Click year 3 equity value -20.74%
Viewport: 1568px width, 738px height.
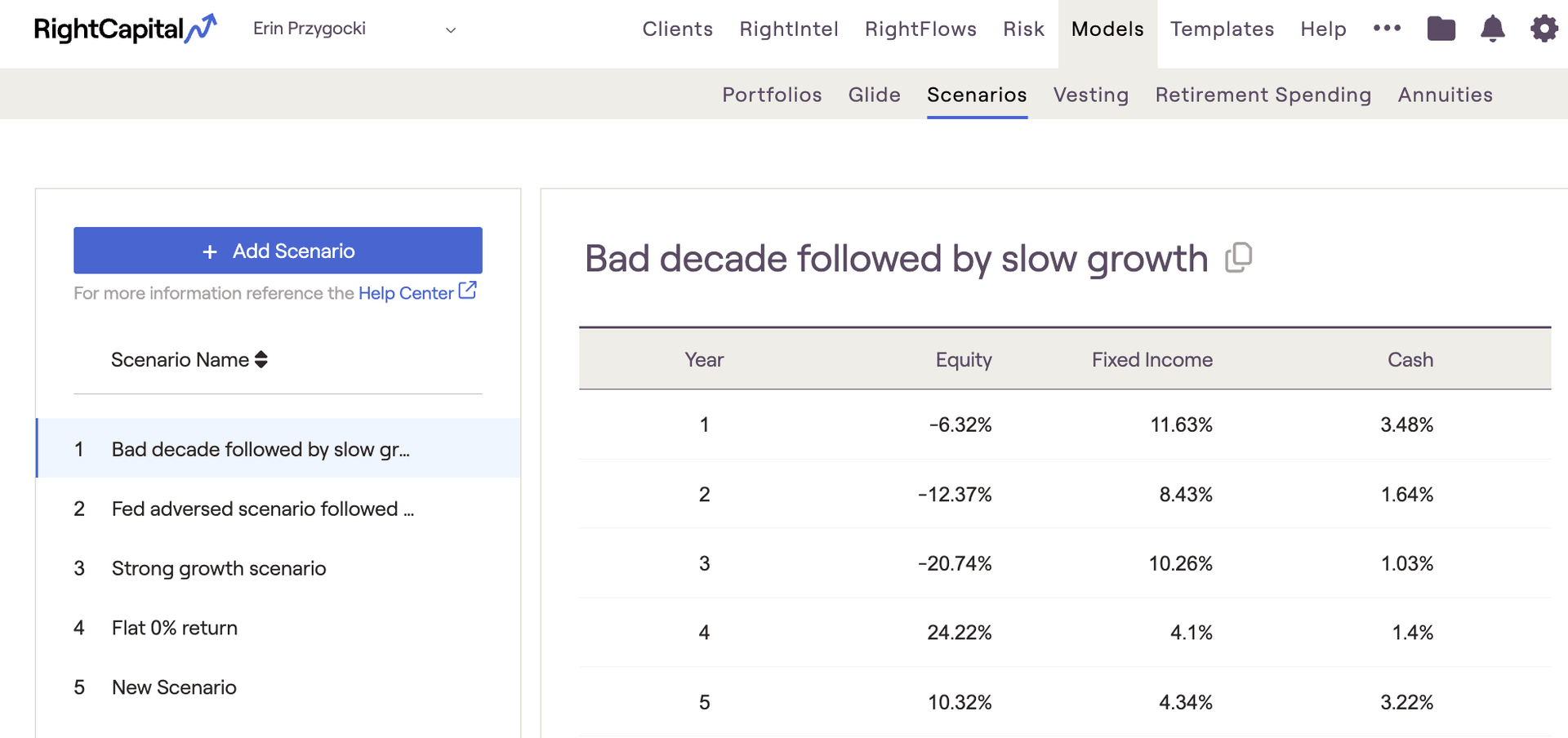tap(955, 564)
